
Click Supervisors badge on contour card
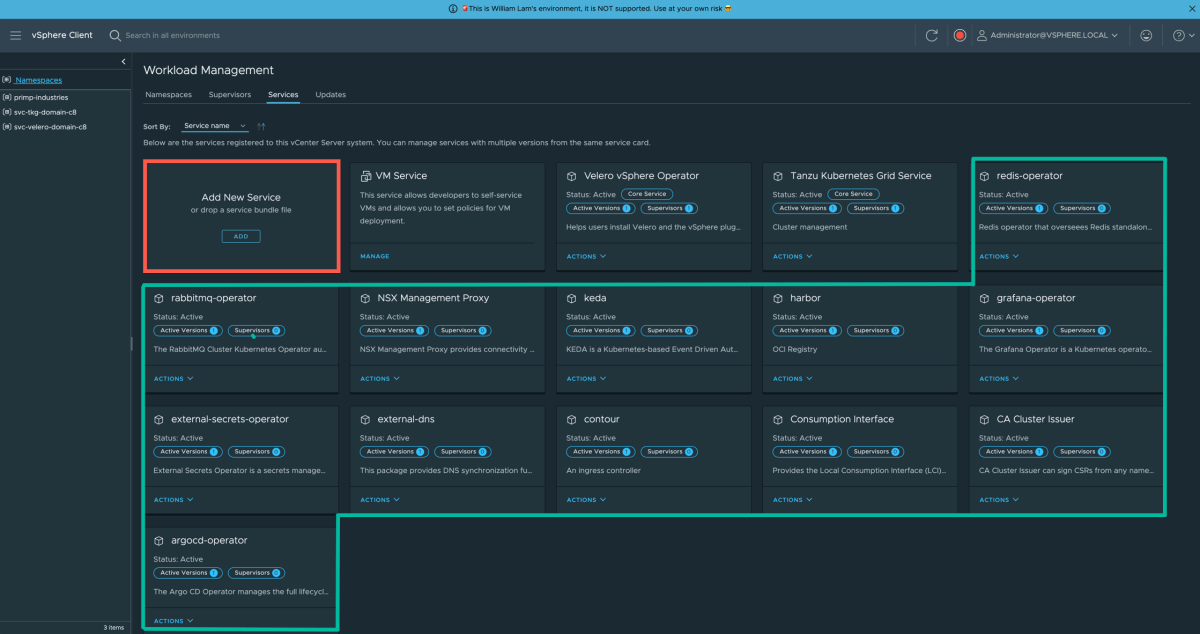(668, 451)
